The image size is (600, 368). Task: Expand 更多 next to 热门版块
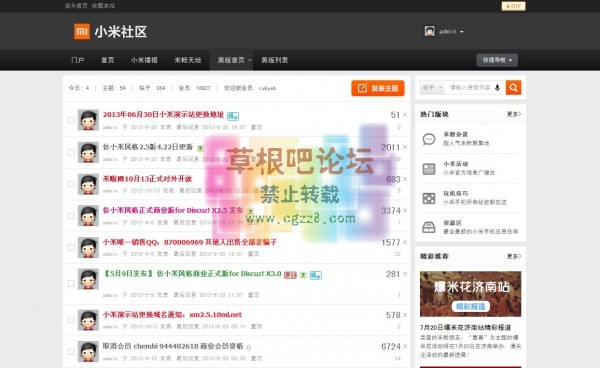(x=514, y=114)
